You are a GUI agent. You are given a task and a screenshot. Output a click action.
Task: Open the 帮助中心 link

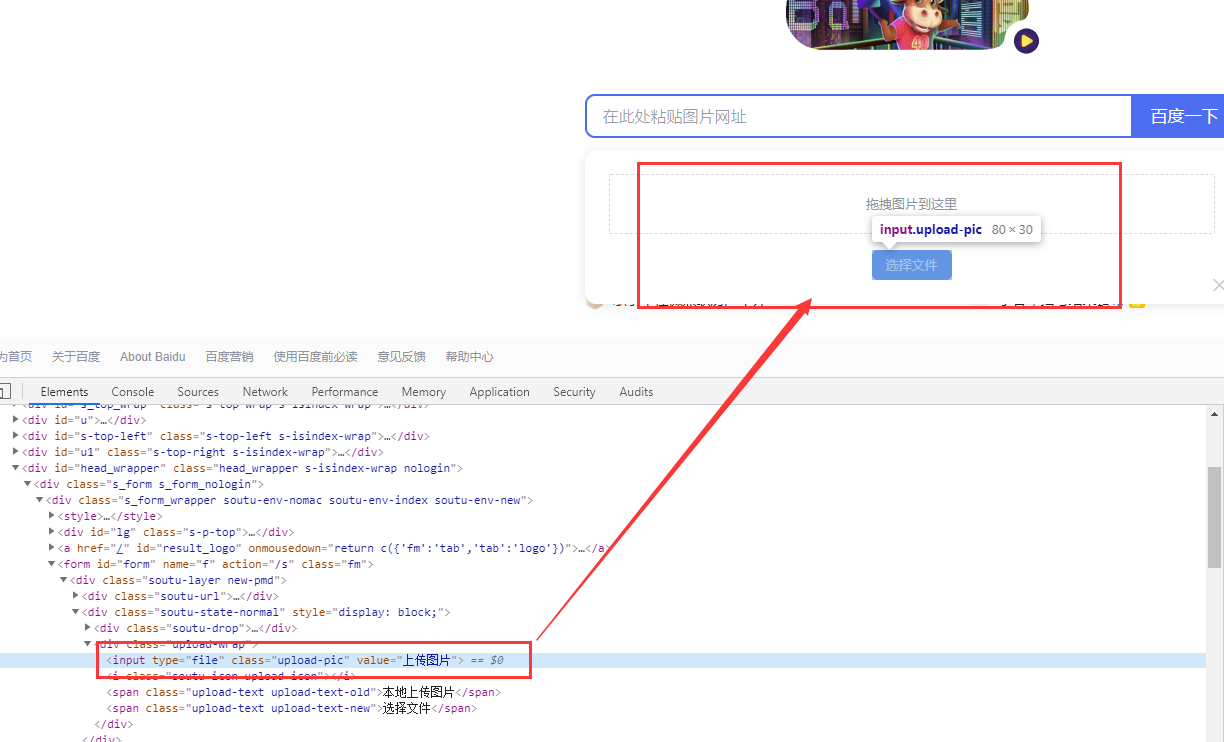pos(469,356)
